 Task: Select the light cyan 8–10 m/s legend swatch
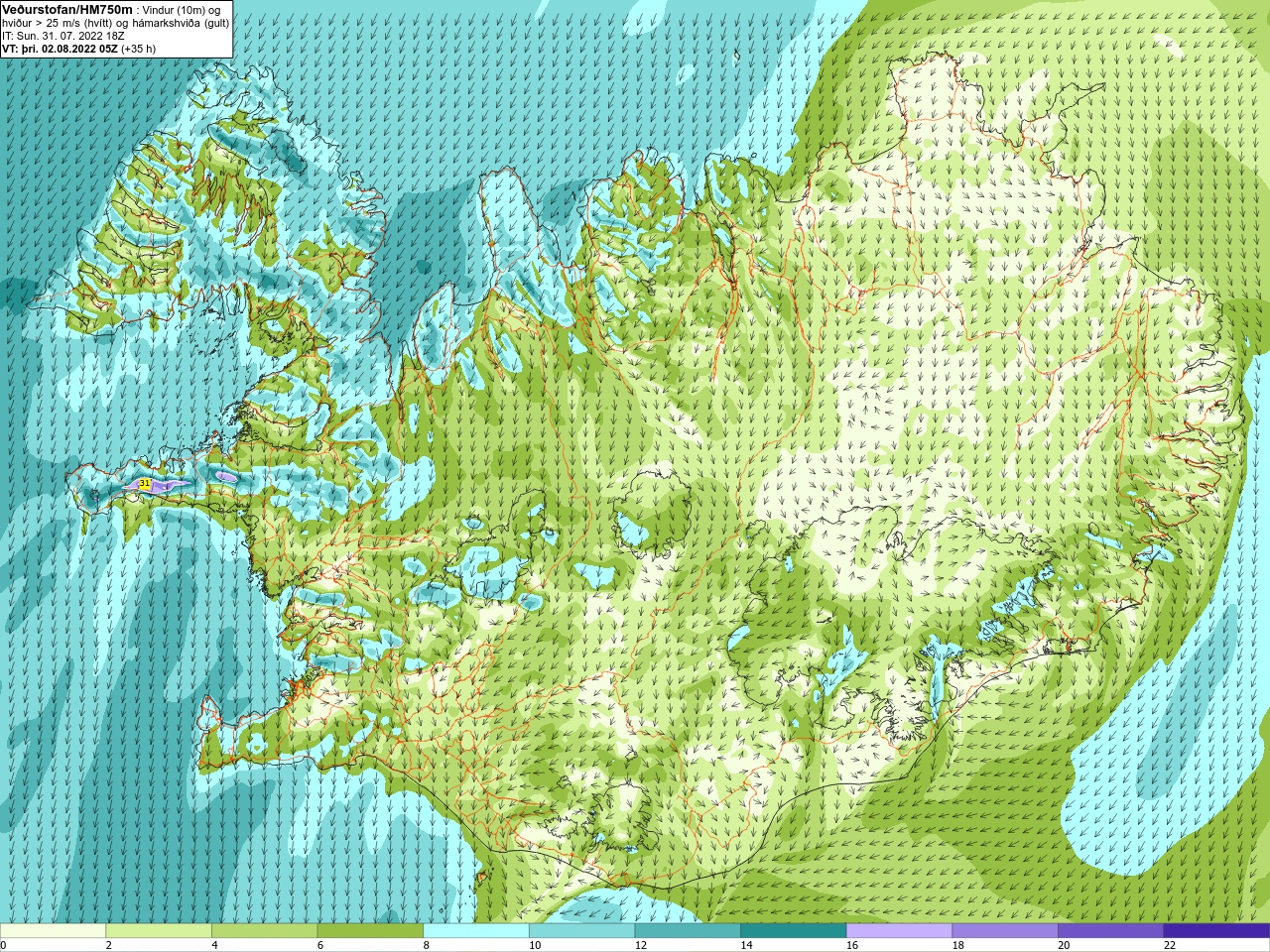tap(476, 931)
